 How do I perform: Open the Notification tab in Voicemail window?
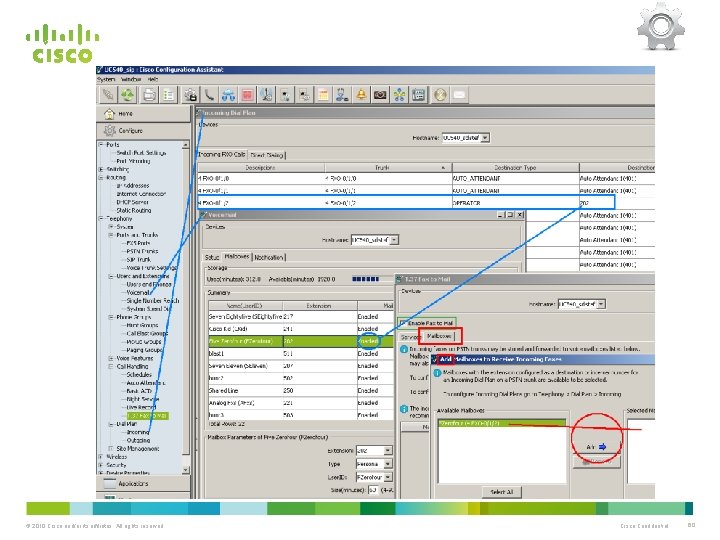click(269, 257)
